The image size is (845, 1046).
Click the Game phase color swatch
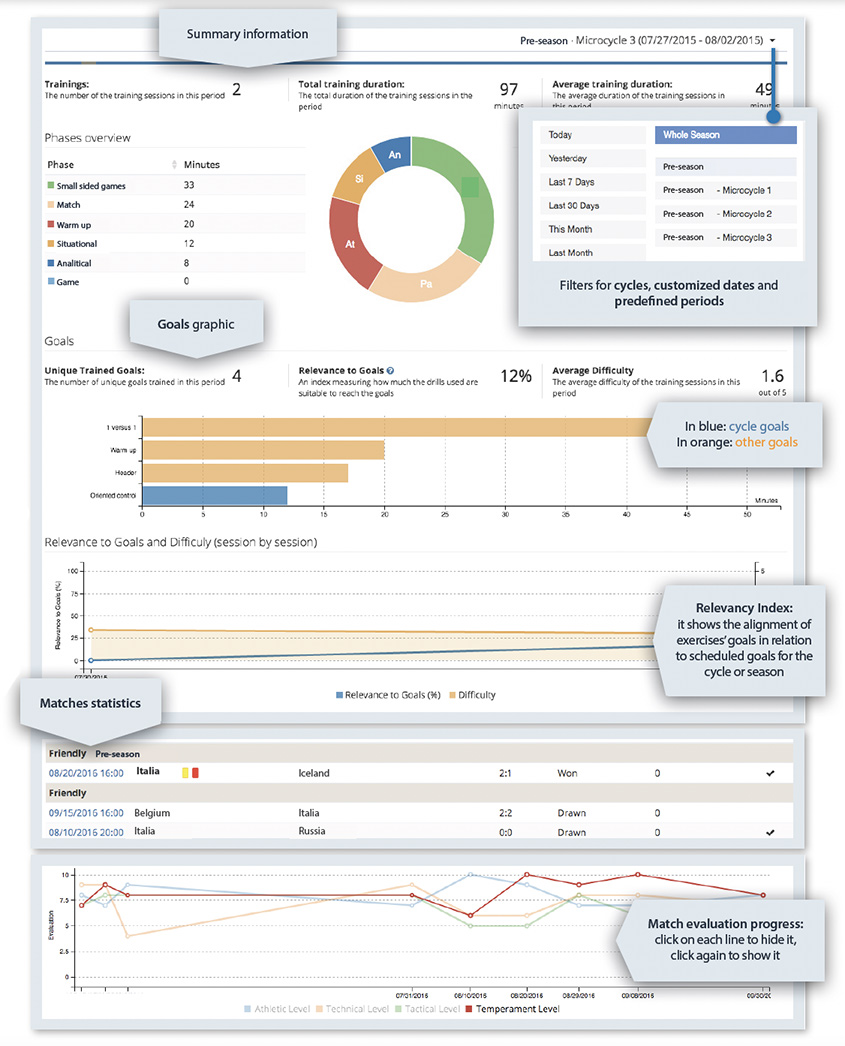[51, 282]
